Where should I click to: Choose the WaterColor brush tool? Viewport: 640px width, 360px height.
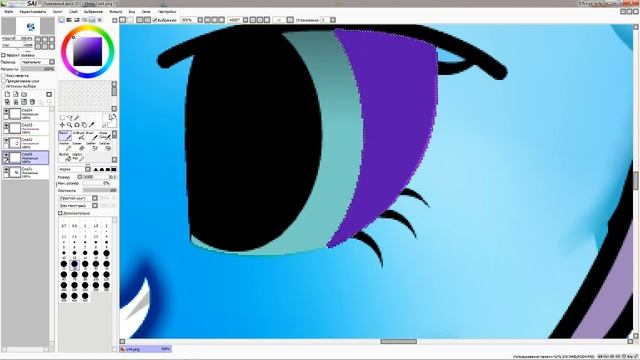[104, 136]
